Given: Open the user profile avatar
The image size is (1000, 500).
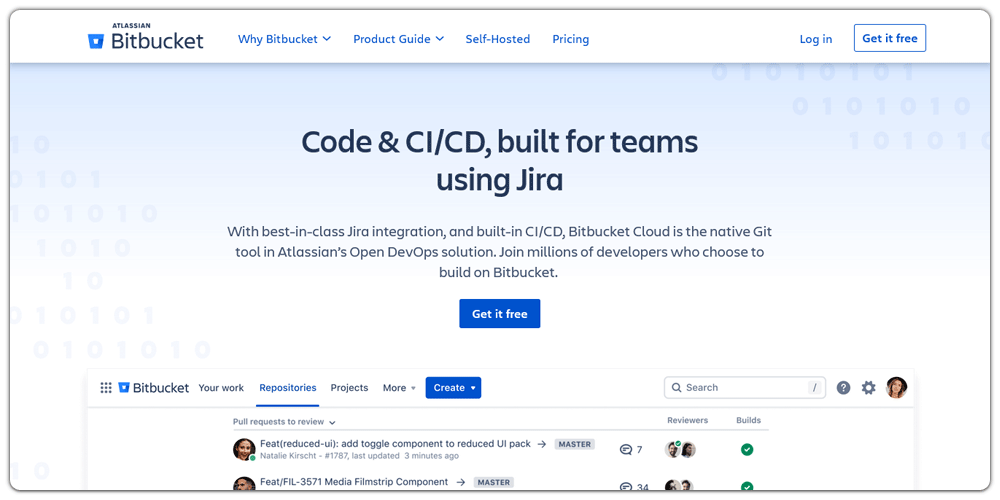Looking at the screenshot, I should [897, 387].
